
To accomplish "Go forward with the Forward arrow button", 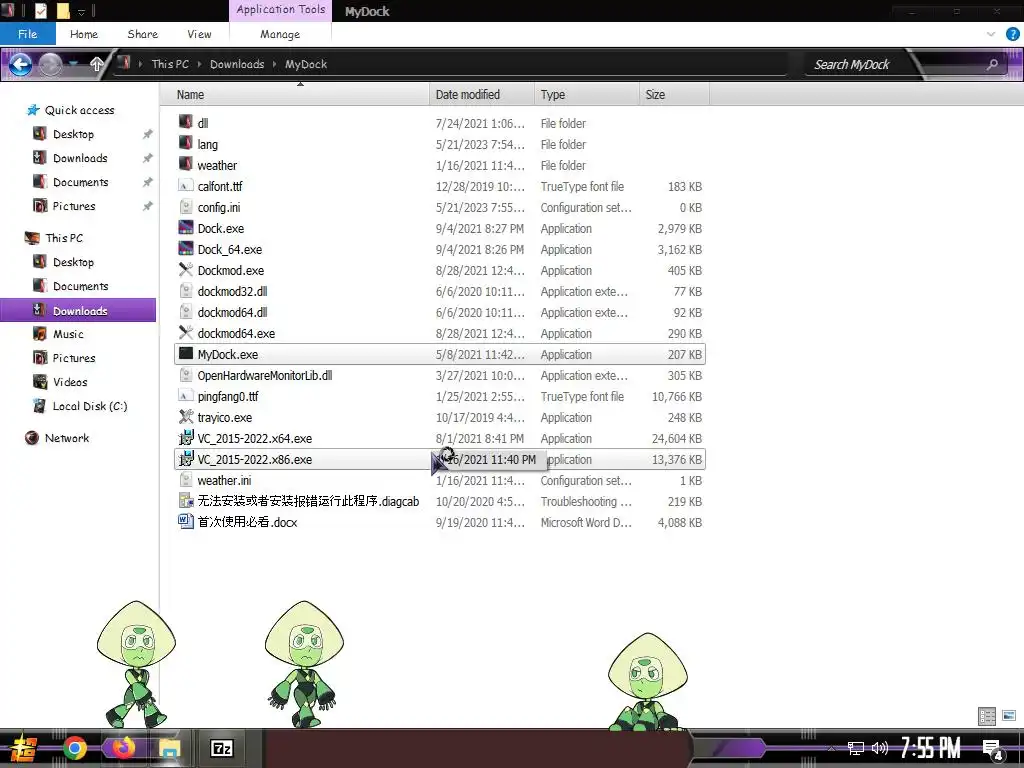I will 51,64.
